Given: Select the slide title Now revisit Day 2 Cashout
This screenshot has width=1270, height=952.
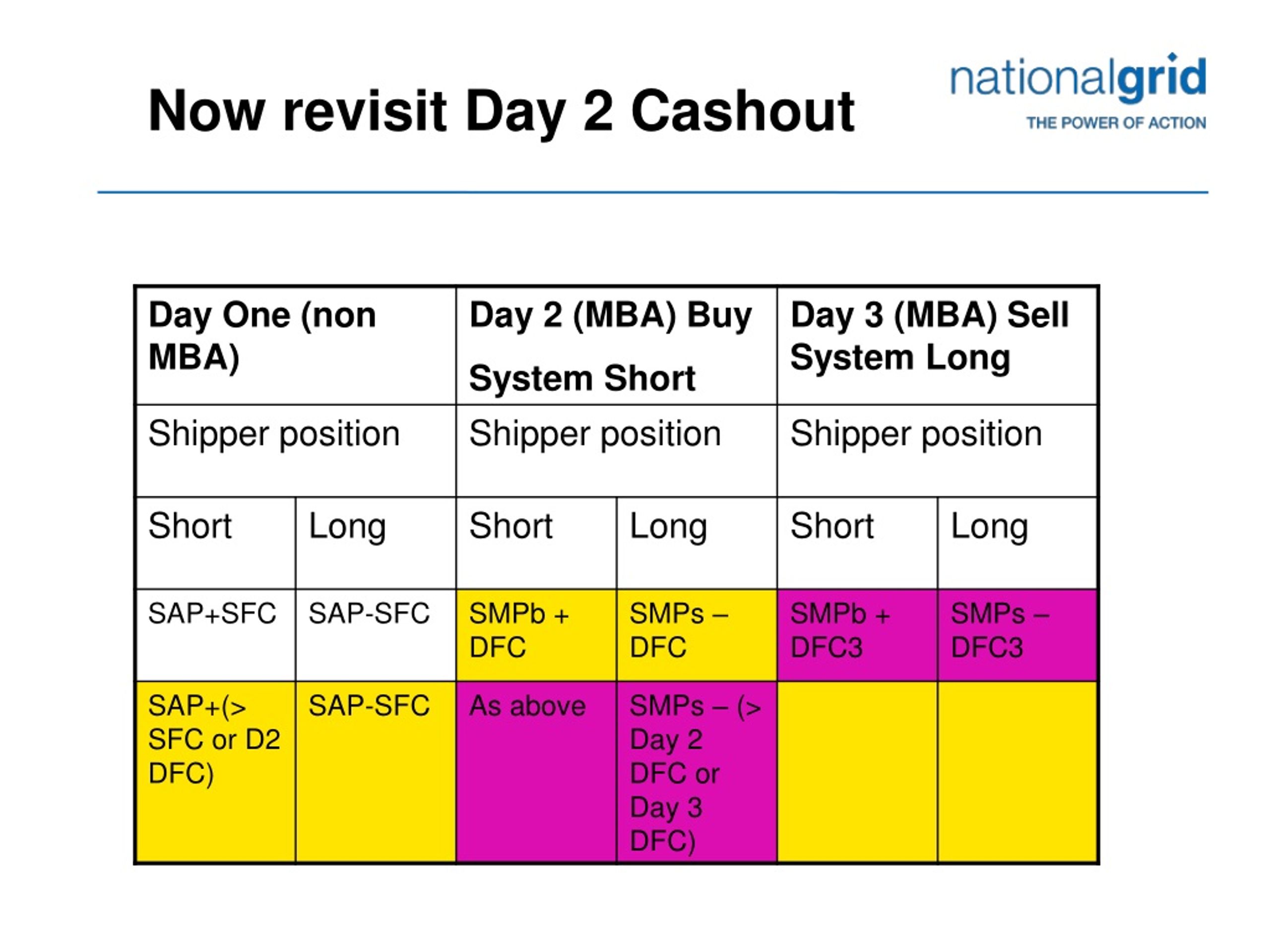Looking at the screenshot, I should coord(501,111).
